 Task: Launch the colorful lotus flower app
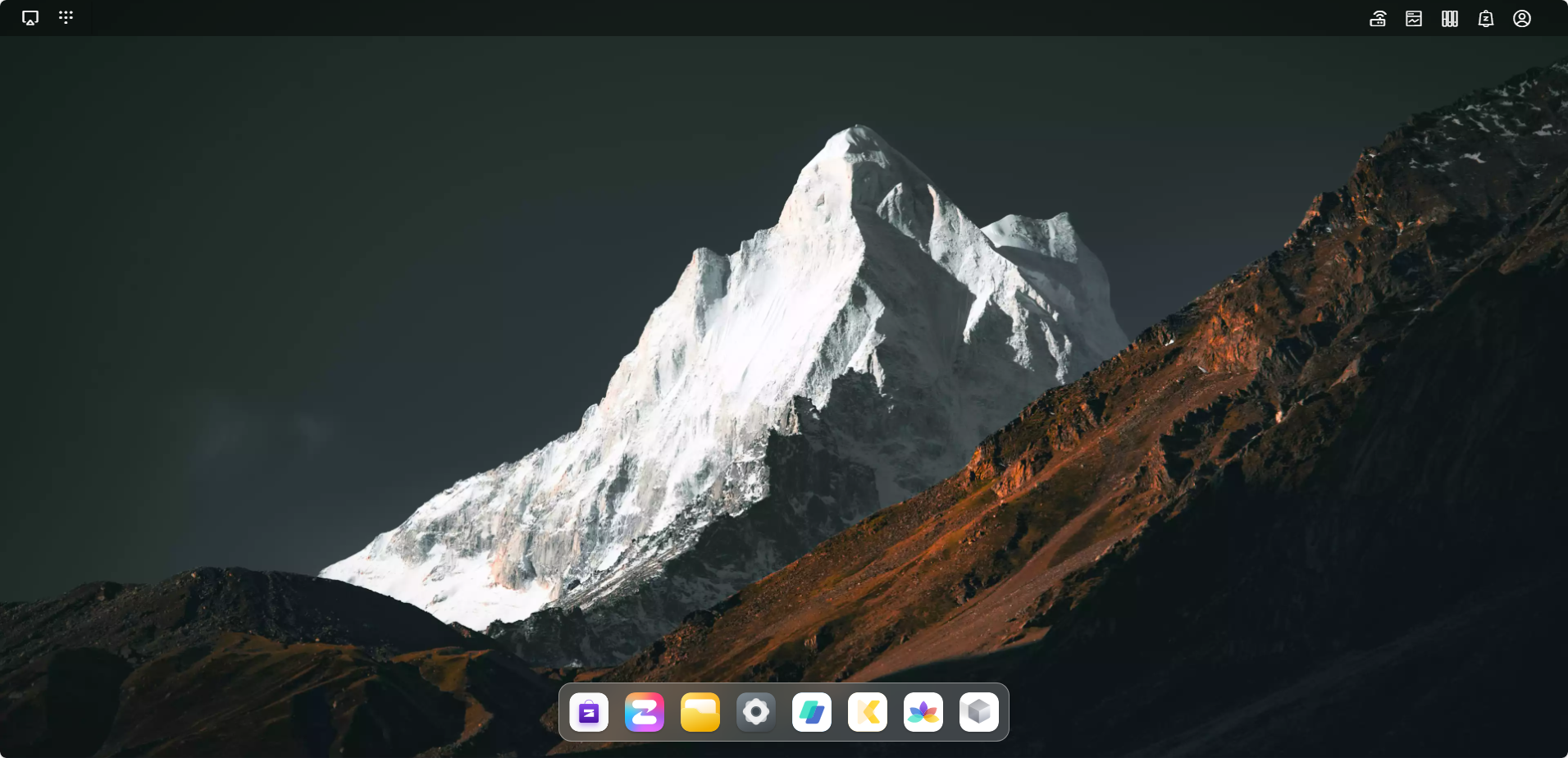coord(923,712)
